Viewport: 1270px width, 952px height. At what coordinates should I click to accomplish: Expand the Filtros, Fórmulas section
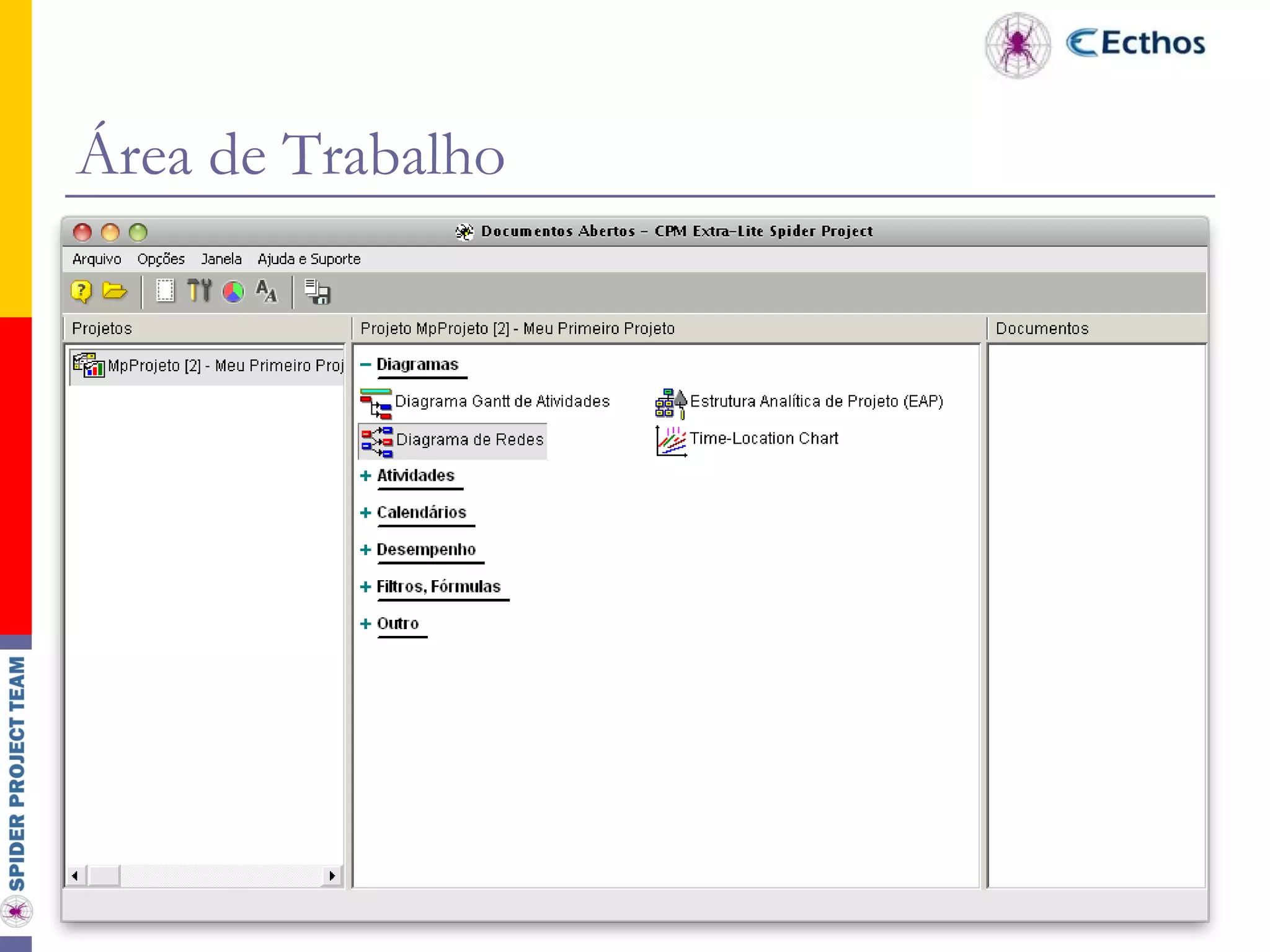(365, 586)
